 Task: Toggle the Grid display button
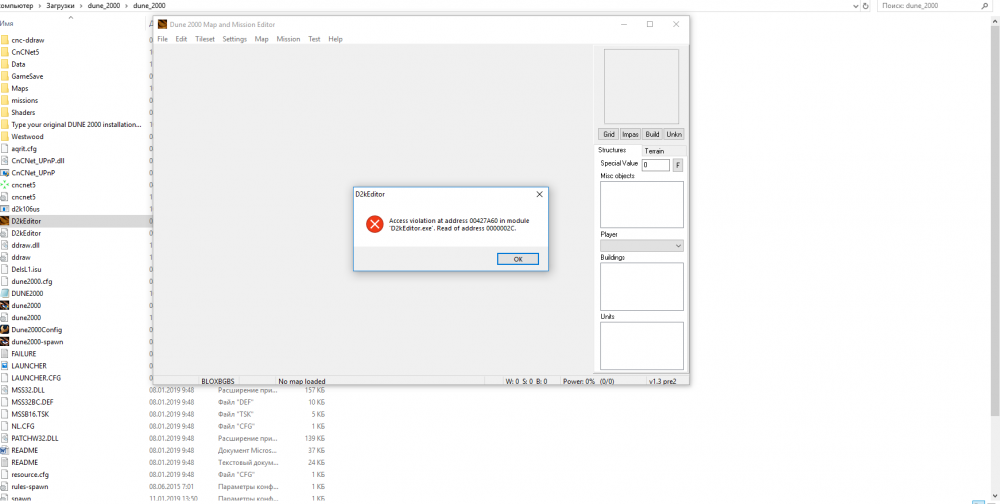point(608,135)
